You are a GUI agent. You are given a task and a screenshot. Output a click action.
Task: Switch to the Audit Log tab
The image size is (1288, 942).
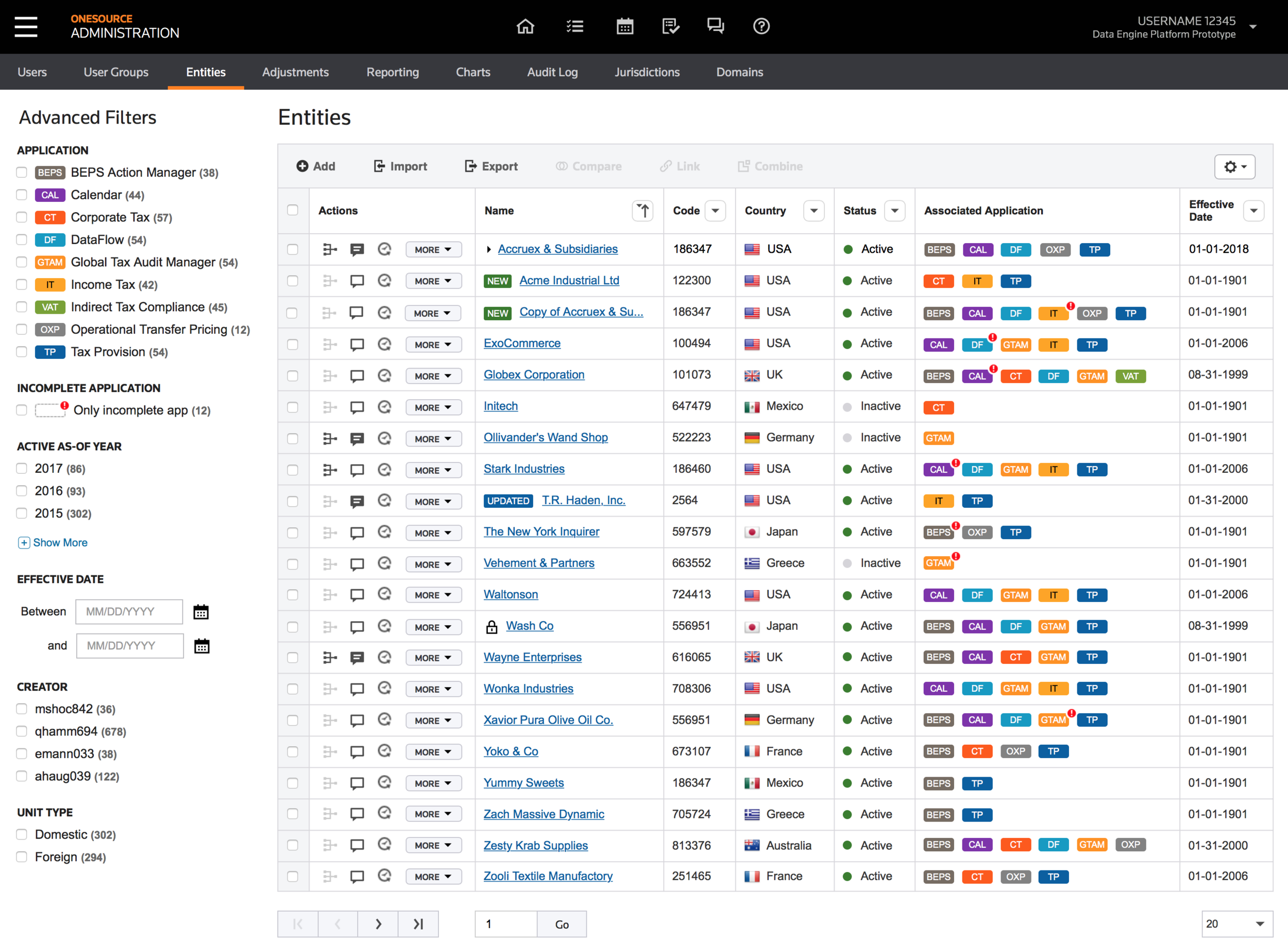(552, 72)
